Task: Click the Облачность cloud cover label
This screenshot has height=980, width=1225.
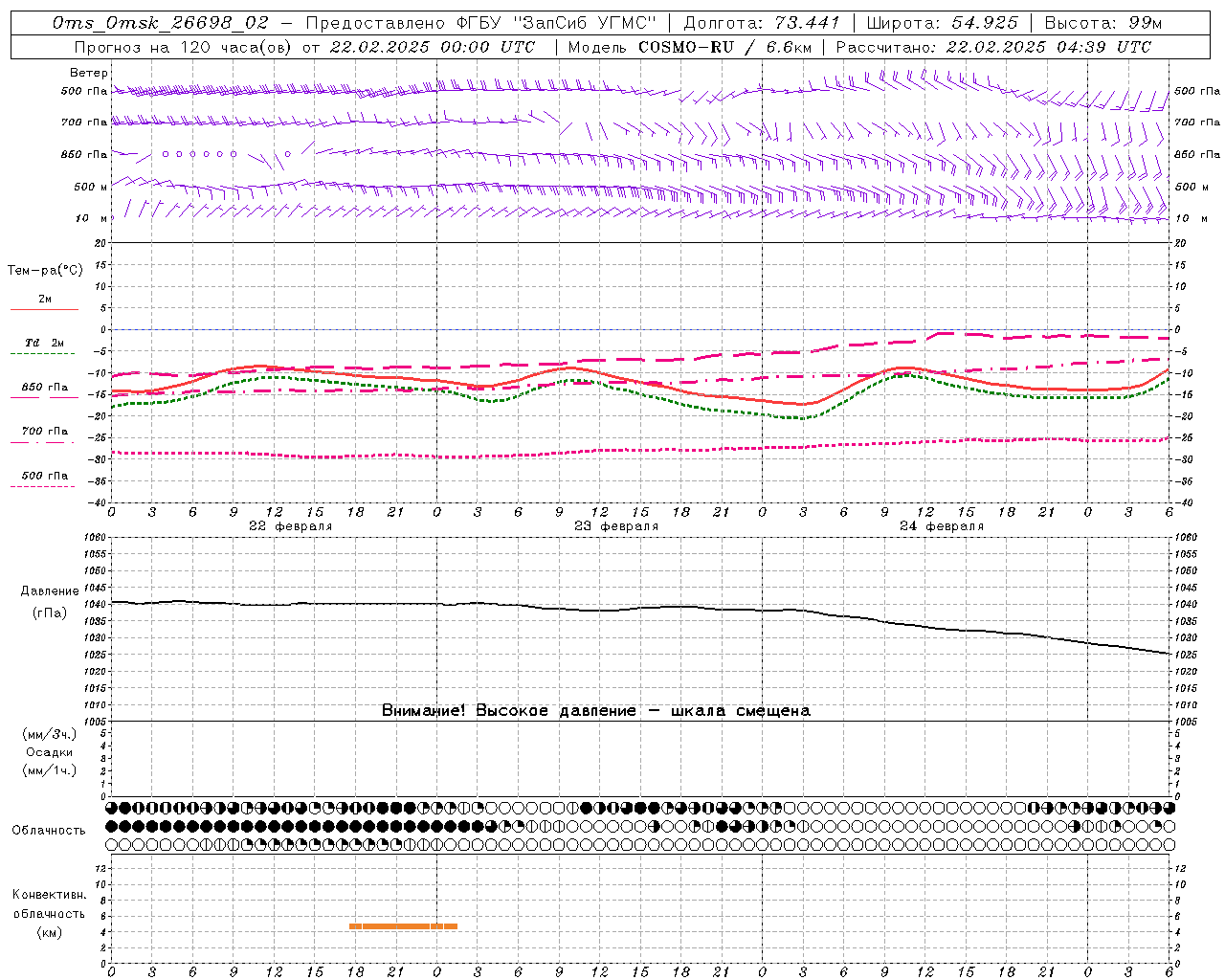Action: click(49, 830)
